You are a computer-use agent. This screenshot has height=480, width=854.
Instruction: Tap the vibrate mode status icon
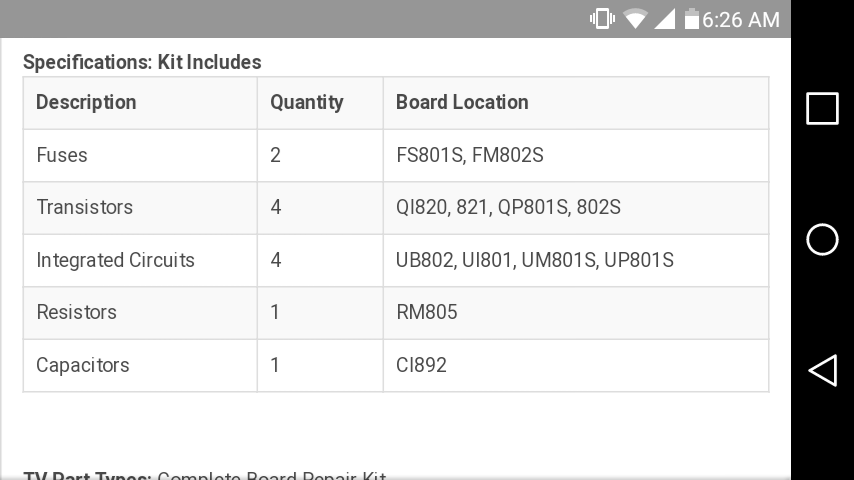(x=602, y=19)
